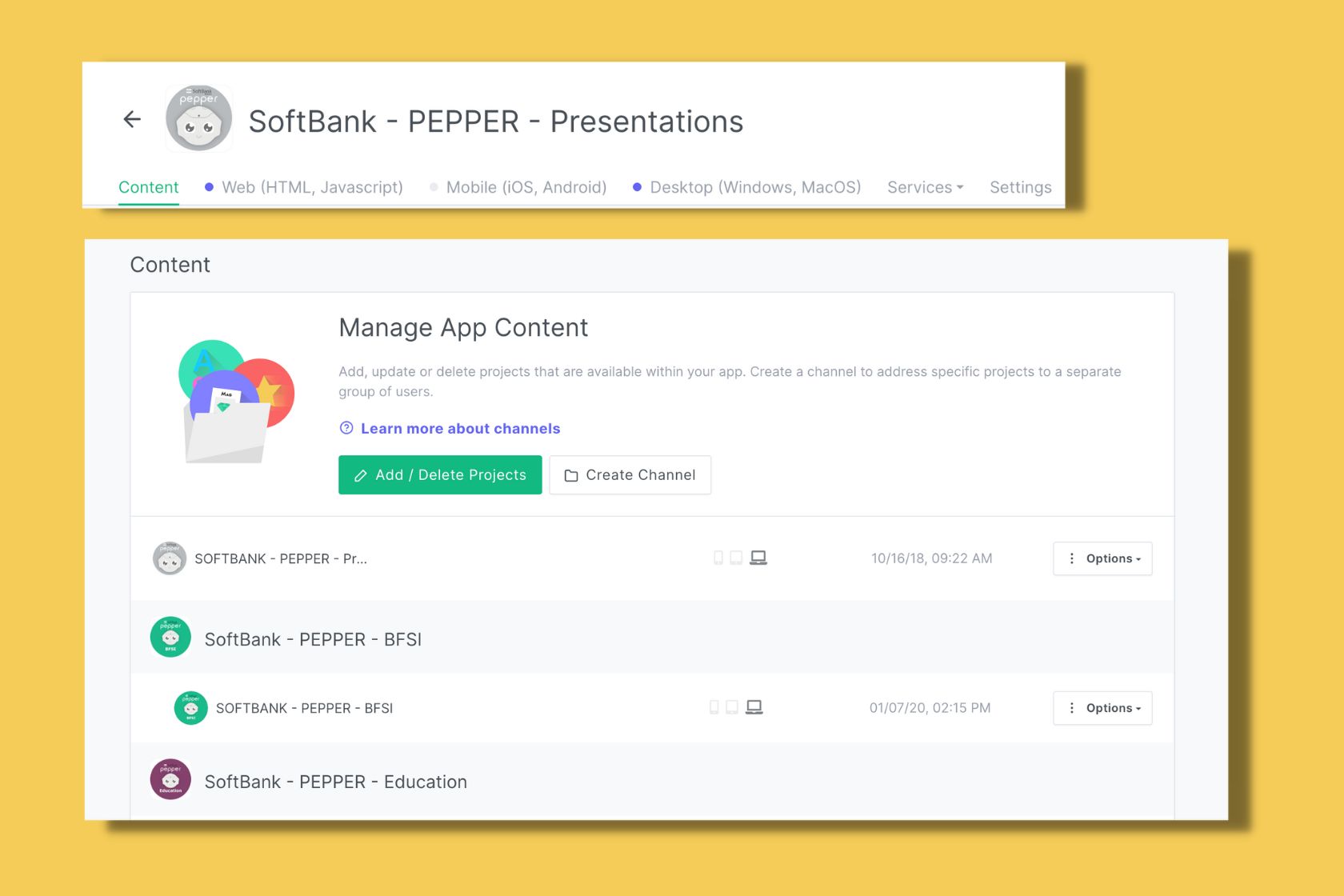The width and height of the screenshot is (1344, 896).
Task: Click the Create Channel button
Action: [630, 474]
